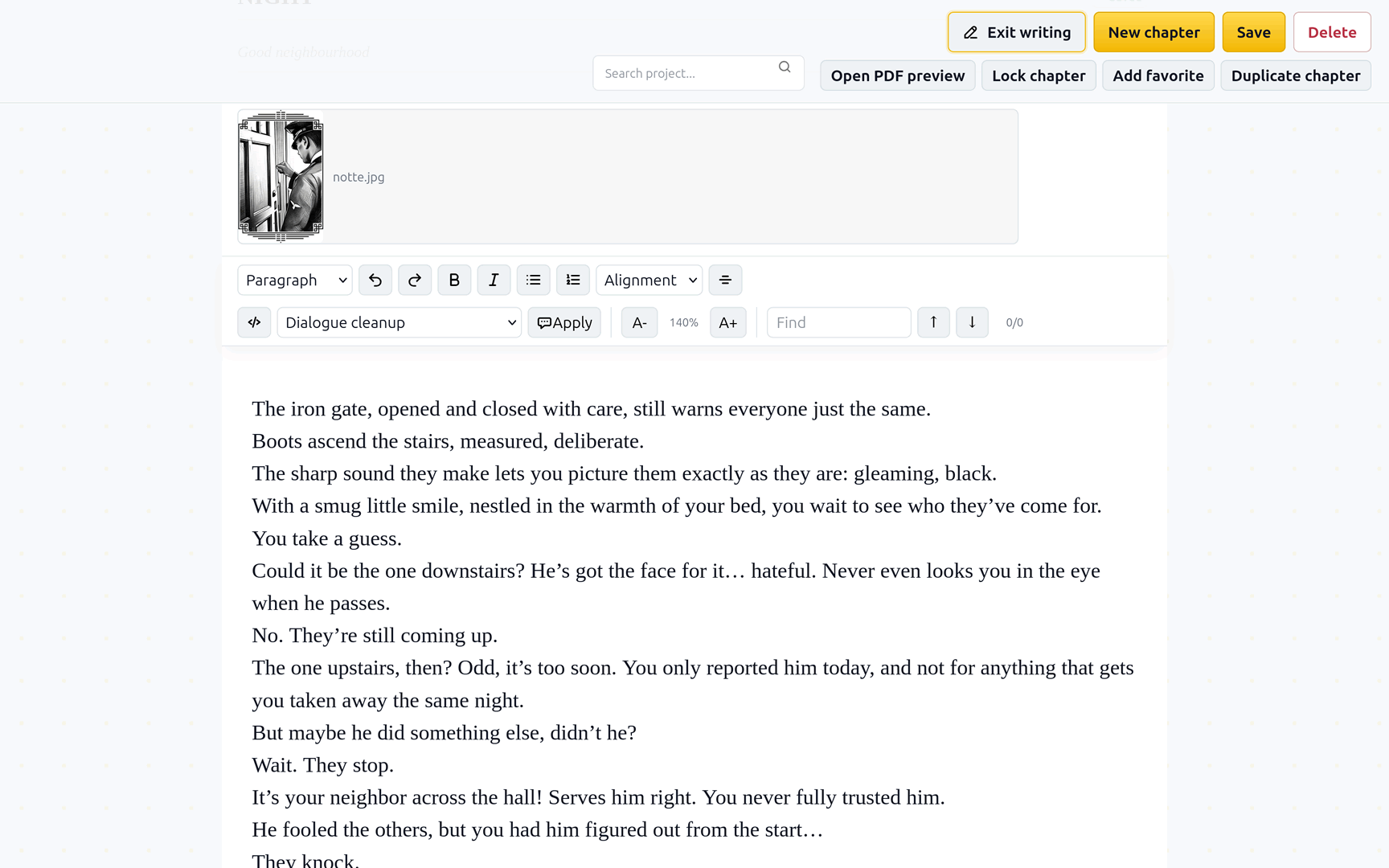This screenshot has height=868, width=1389.
Task: Click the search magnifier icon
Action: (785, 68)
